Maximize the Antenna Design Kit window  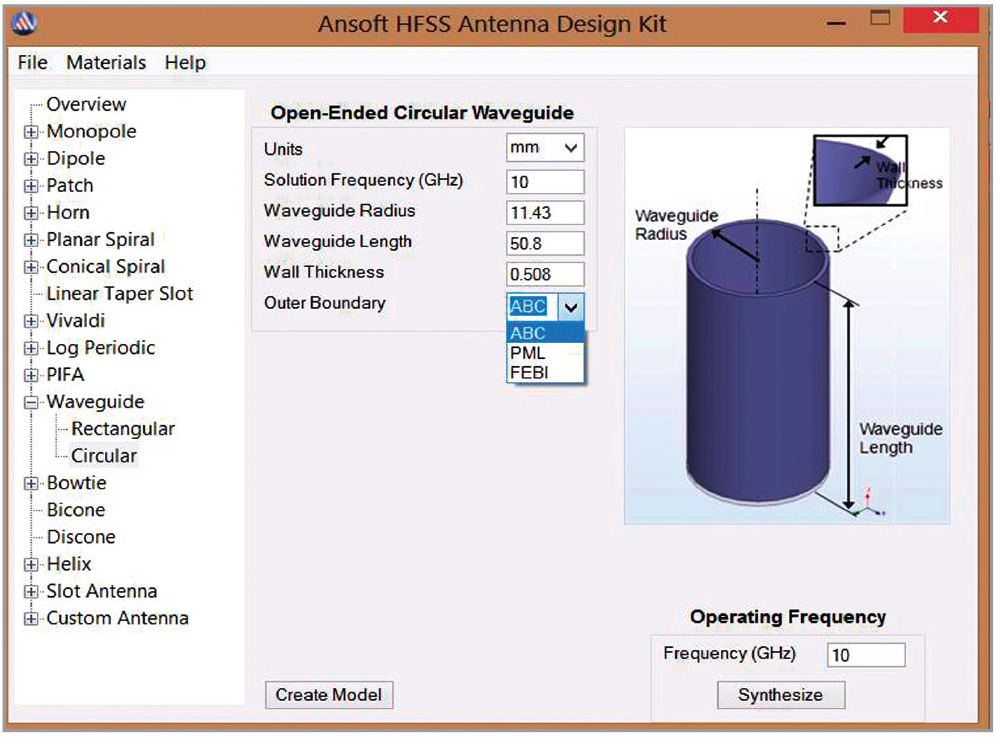click(880, 19)
